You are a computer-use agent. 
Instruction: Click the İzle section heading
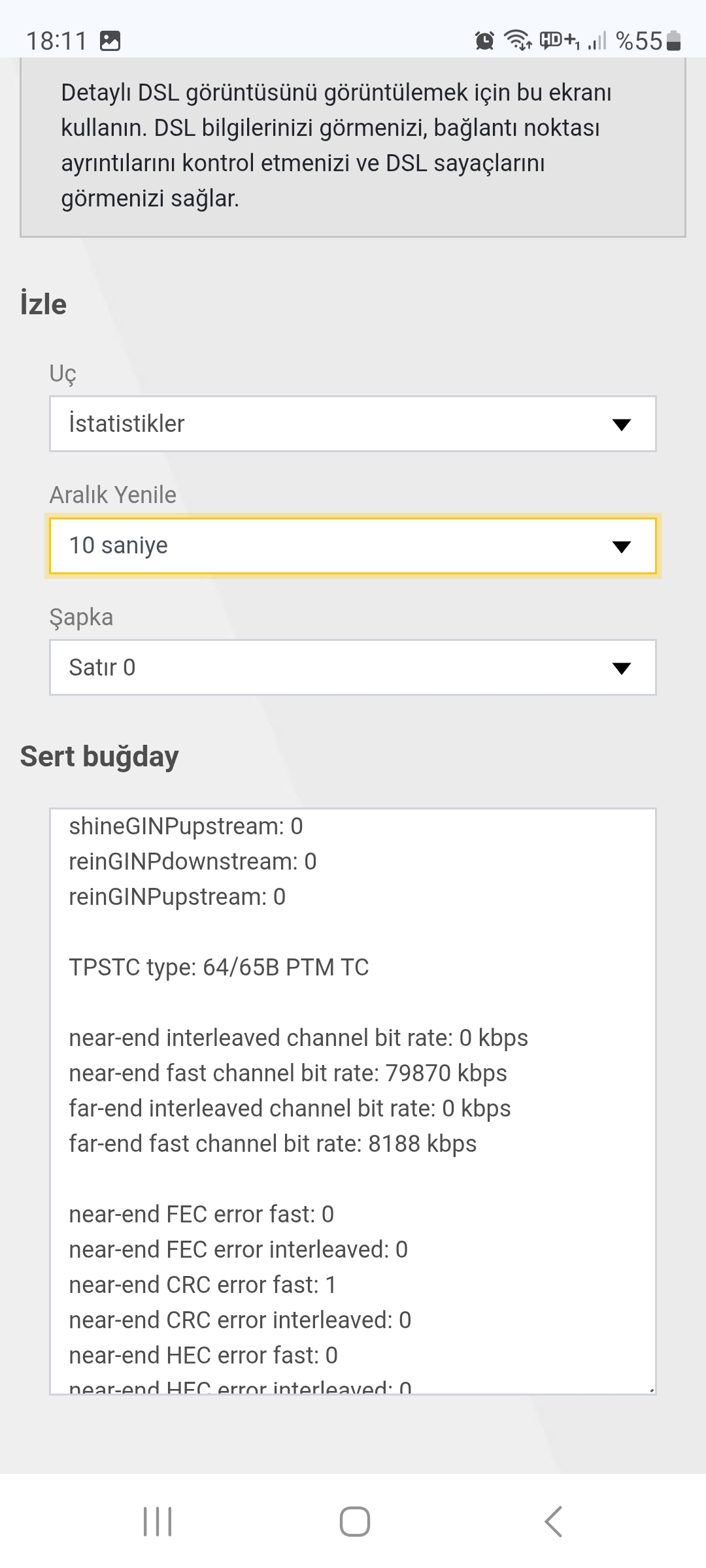pos(43,304)
